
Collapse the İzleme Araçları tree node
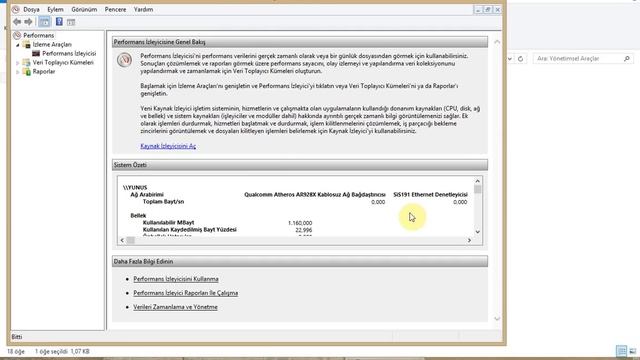tap(18, 45)
